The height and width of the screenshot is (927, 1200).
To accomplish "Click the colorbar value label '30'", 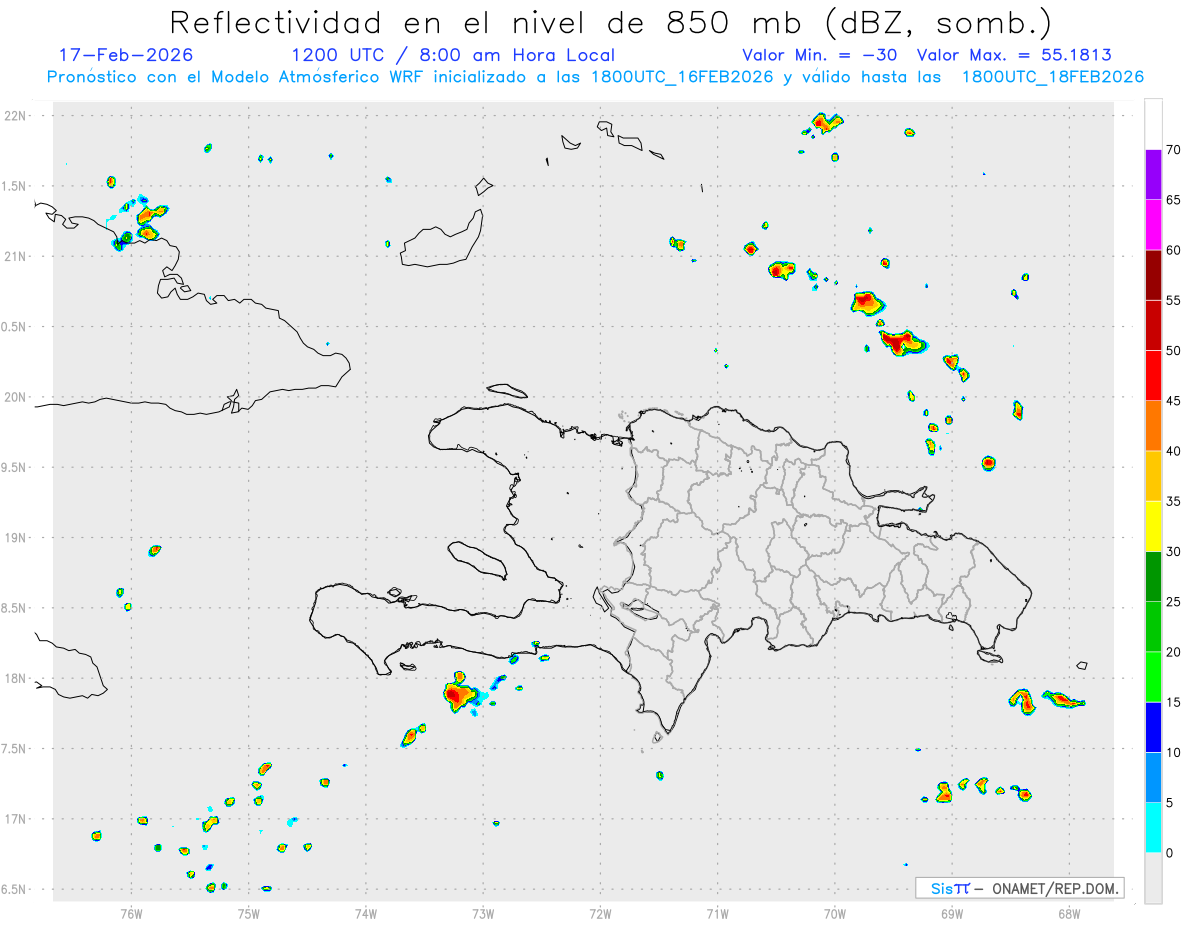I will click(x=1174, y=552).
